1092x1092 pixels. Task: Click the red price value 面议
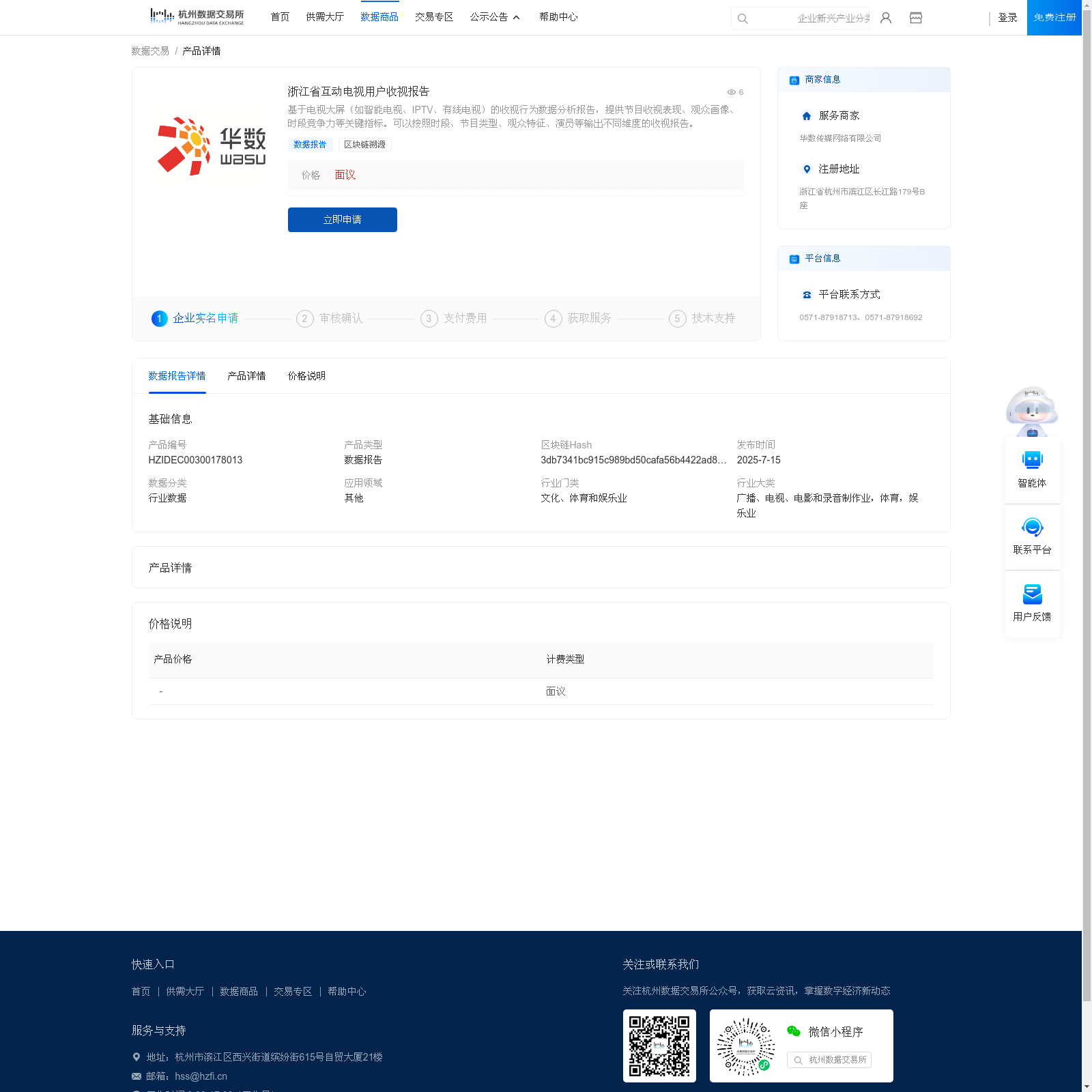pos(345,175)
